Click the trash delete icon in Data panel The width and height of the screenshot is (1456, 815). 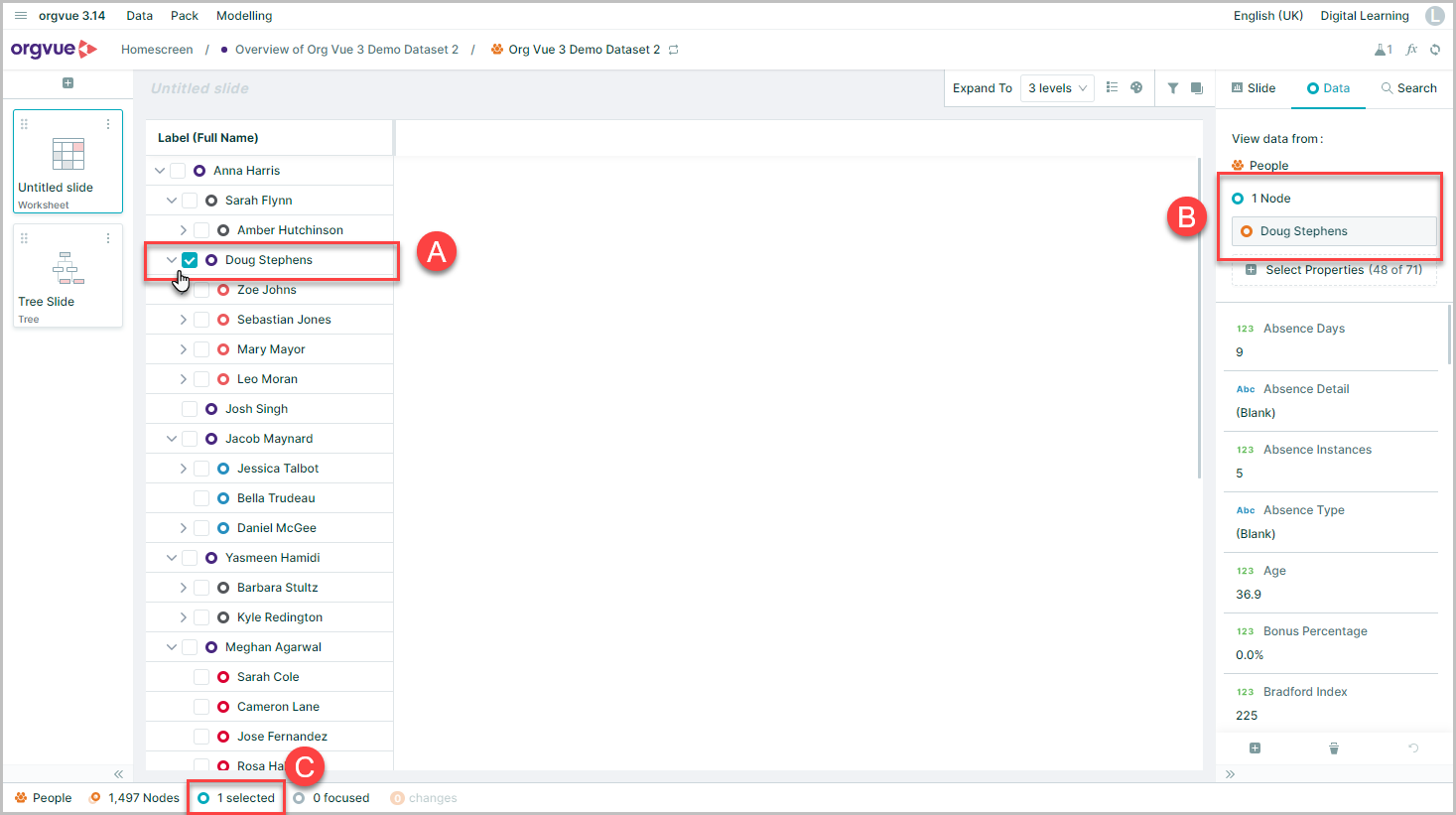pyautogui.click(x=1334, y=748)
